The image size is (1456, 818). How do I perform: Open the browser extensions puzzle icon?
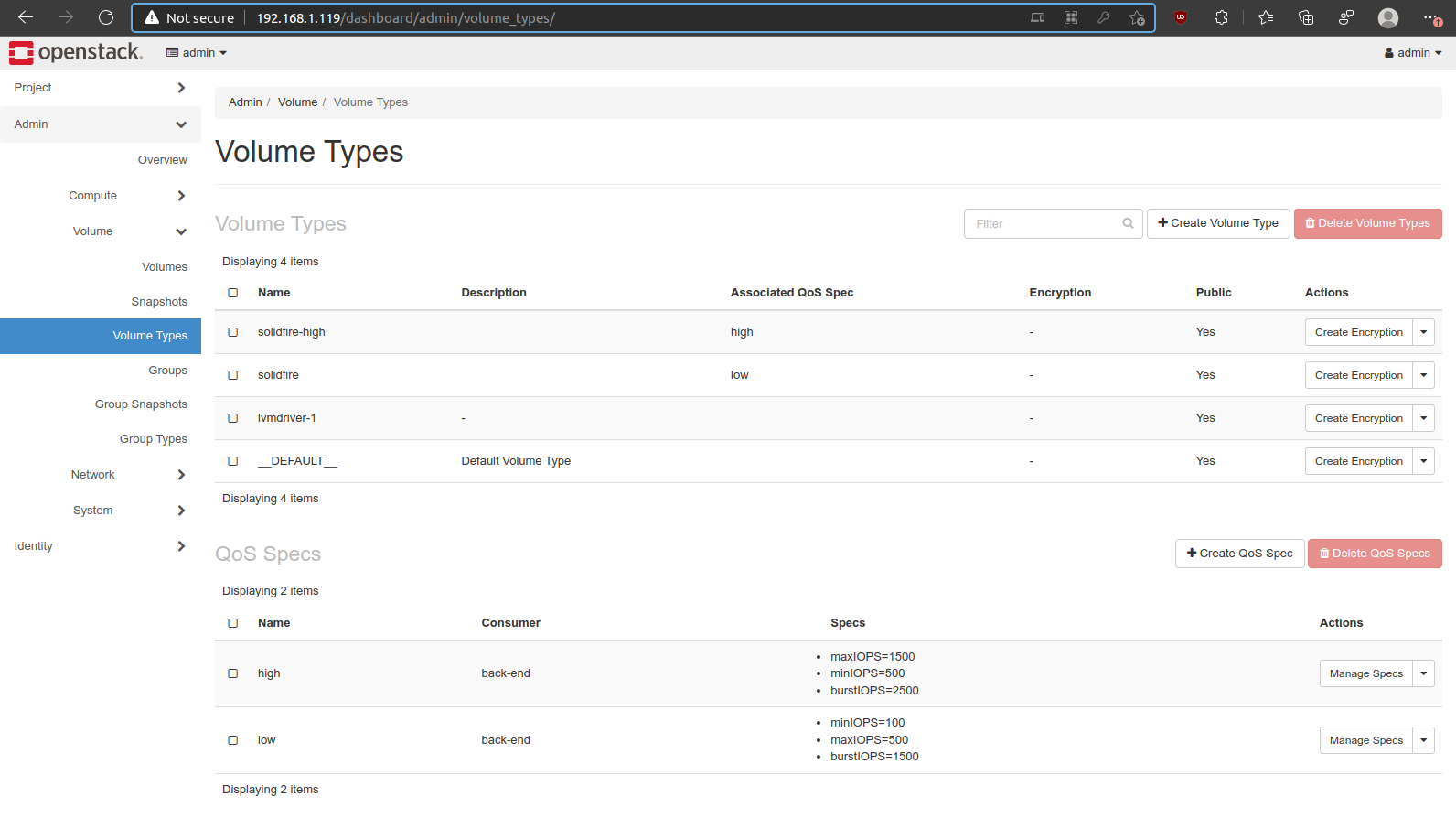[1221, 17]
